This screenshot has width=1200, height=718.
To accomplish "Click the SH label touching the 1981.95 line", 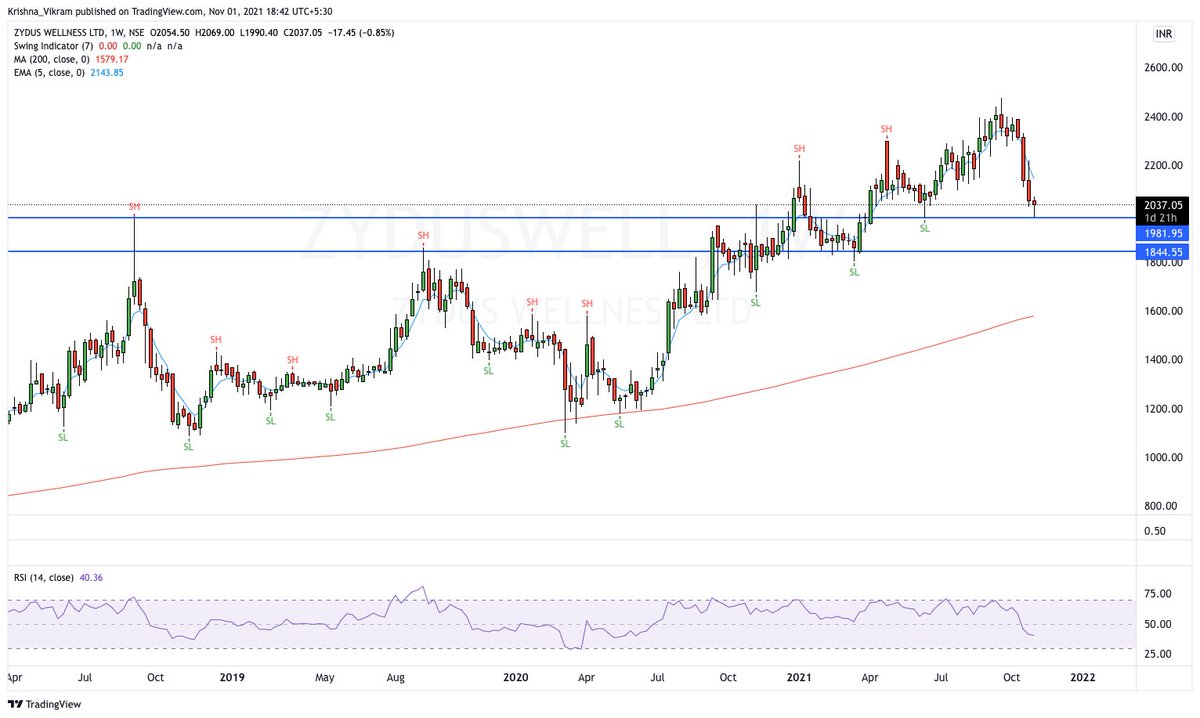I will tap(134, 206).
